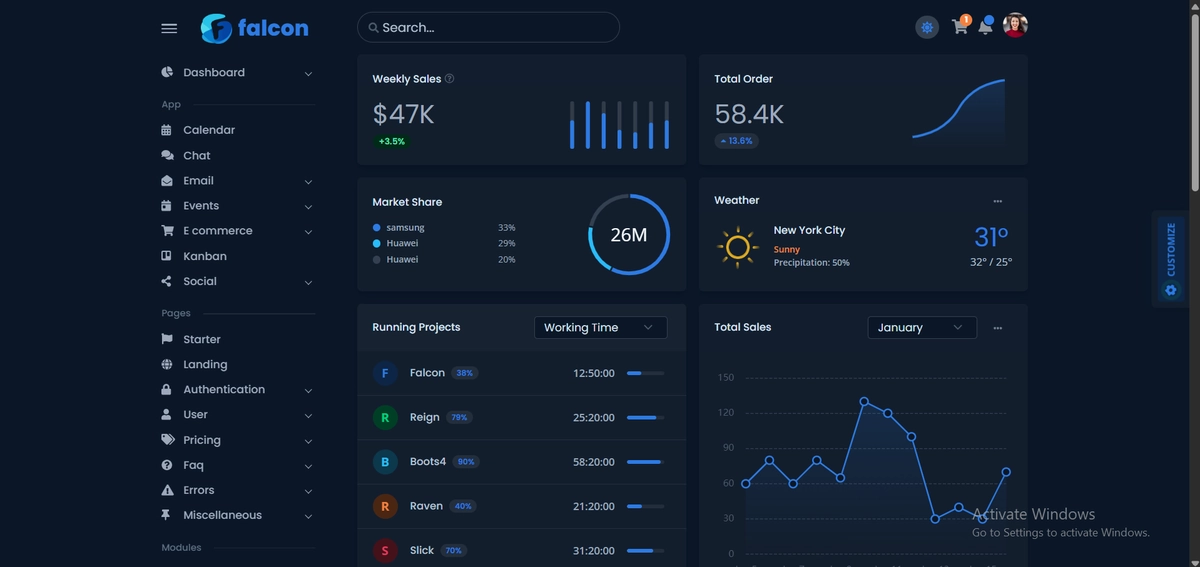The image size is (1200, 567).
Task: Click the Boots4 avatar letter B
Action: pos(385,462)
